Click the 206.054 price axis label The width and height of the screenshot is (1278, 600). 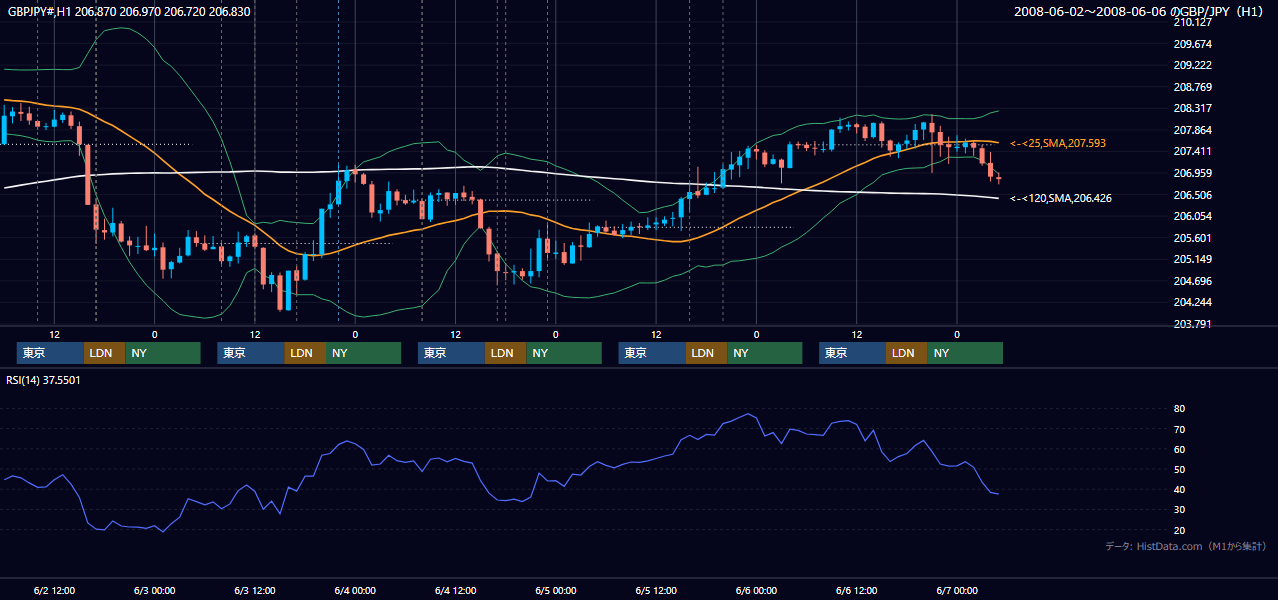(x=1192, y=217)
